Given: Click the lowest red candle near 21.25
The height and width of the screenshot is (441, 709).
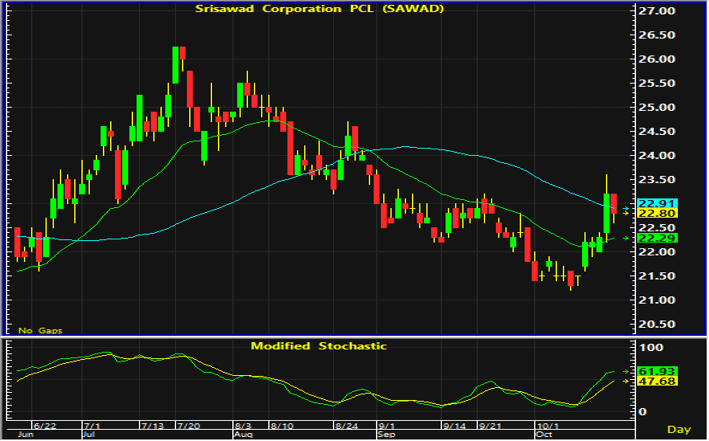Looking at the screenshot, I should (x=571, y=278).
